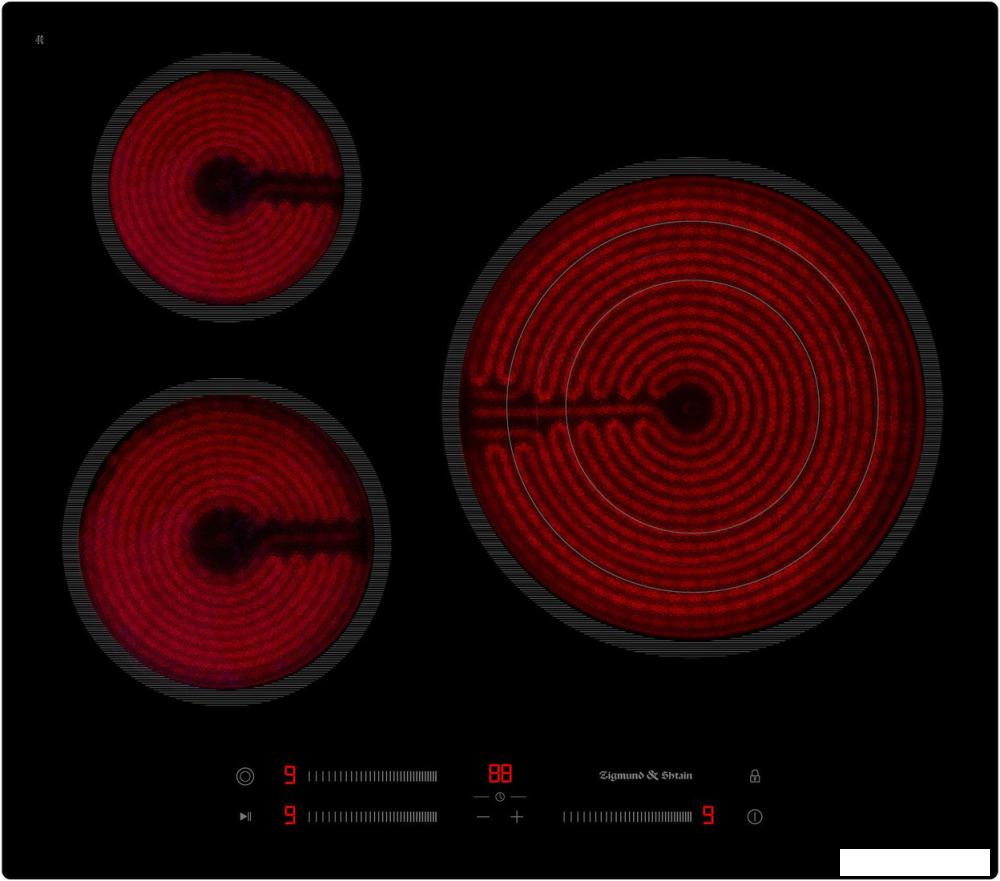Viewport: 1000px width, 881px height.
Task: Tap the right-side red 9 level indicator
Action: [708, 817]
